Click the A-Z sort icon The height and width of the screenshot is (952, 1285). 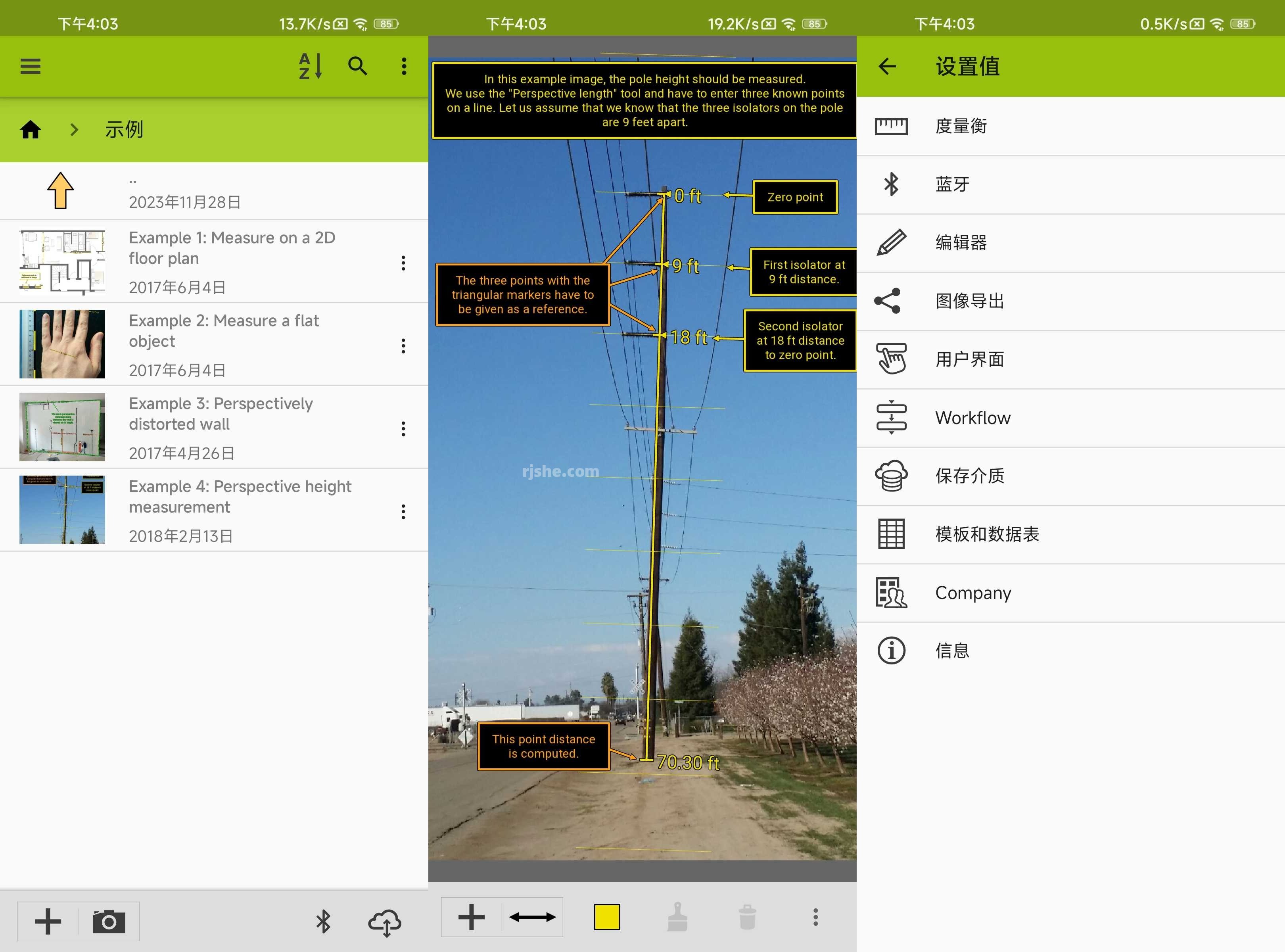click(310, 66)
